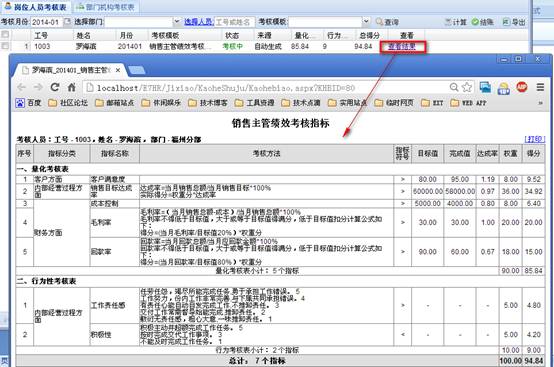Image resolution: width=554 pixels, height=367 pixels.
Task: Click the 考核中 status cell
Action: click(x=232, y=46)
